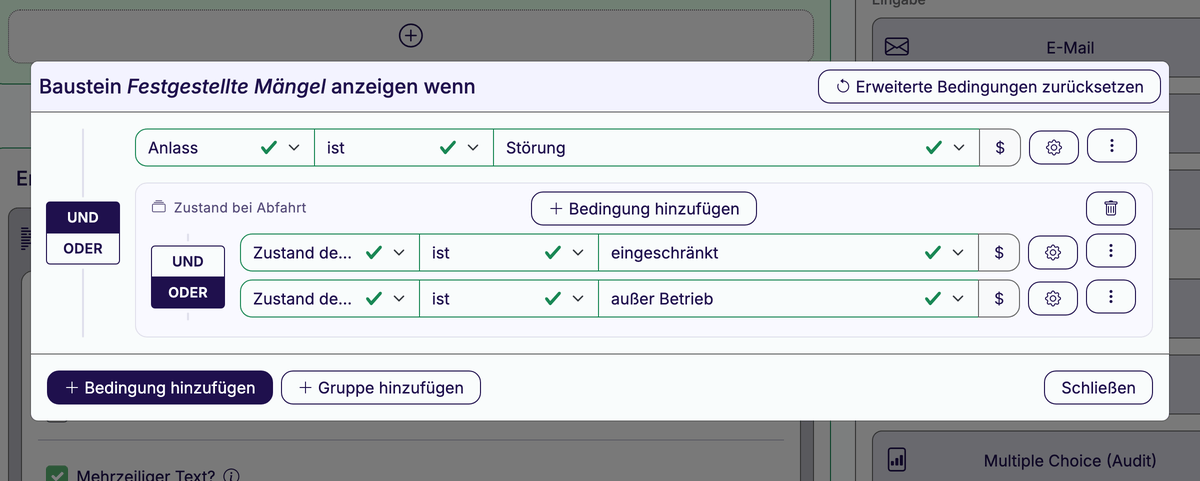Screen dimensions: 1200x481
Task: Select outer UND logic toggle
Action: tap(83, 217)
